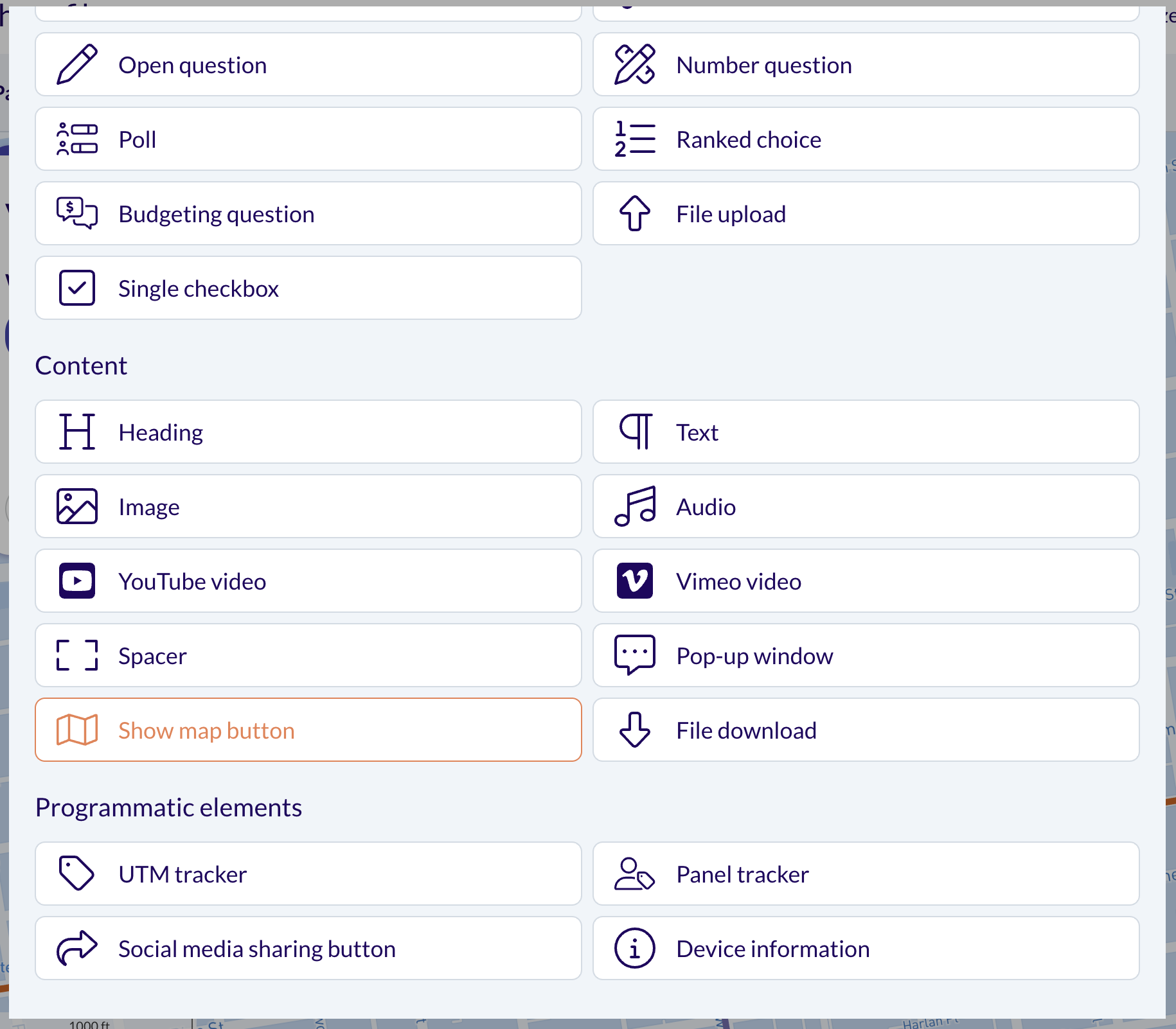Click the Panel tracker person-tag icon
This screenshot has height=1029, width=1176.
tap(635, 874)
